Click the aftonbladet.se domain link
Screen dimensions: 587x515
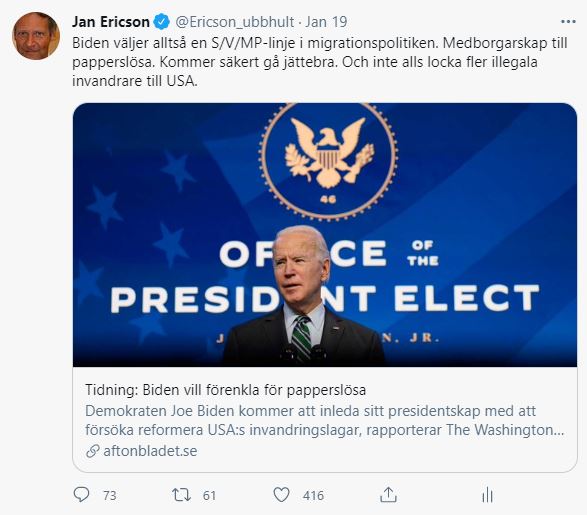point(150,451)
